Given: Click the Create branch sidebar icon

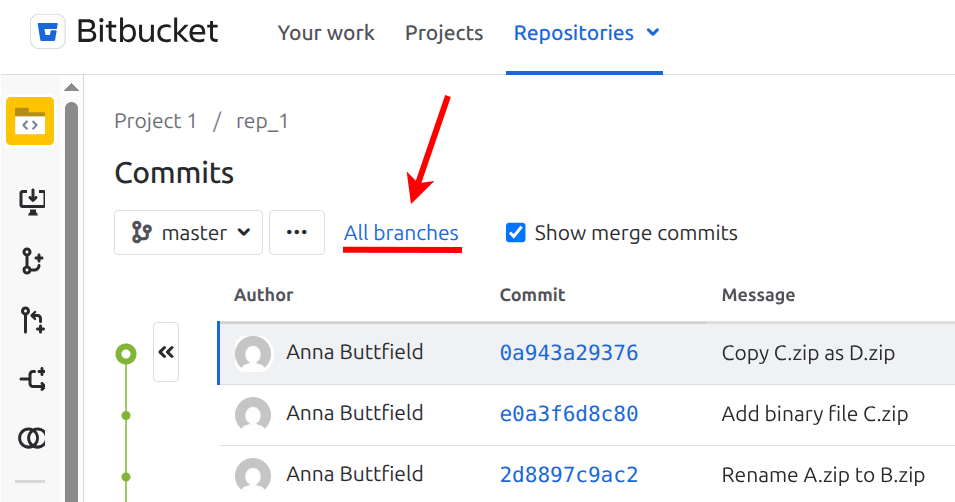Looking at the screenshot, I should tap(32, 261).
